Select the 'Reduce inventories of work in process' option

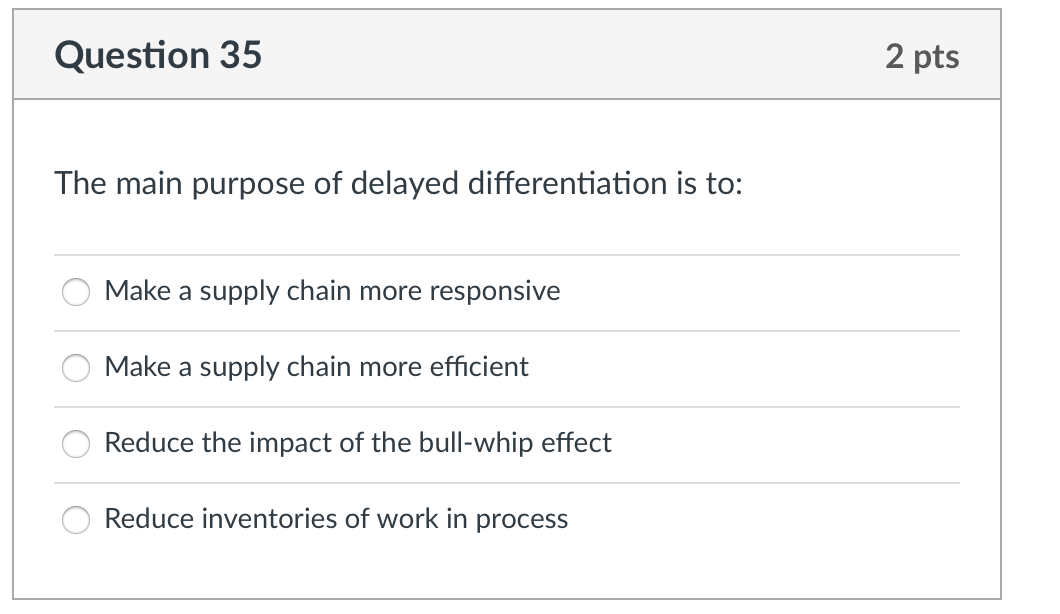pos(75,519)
